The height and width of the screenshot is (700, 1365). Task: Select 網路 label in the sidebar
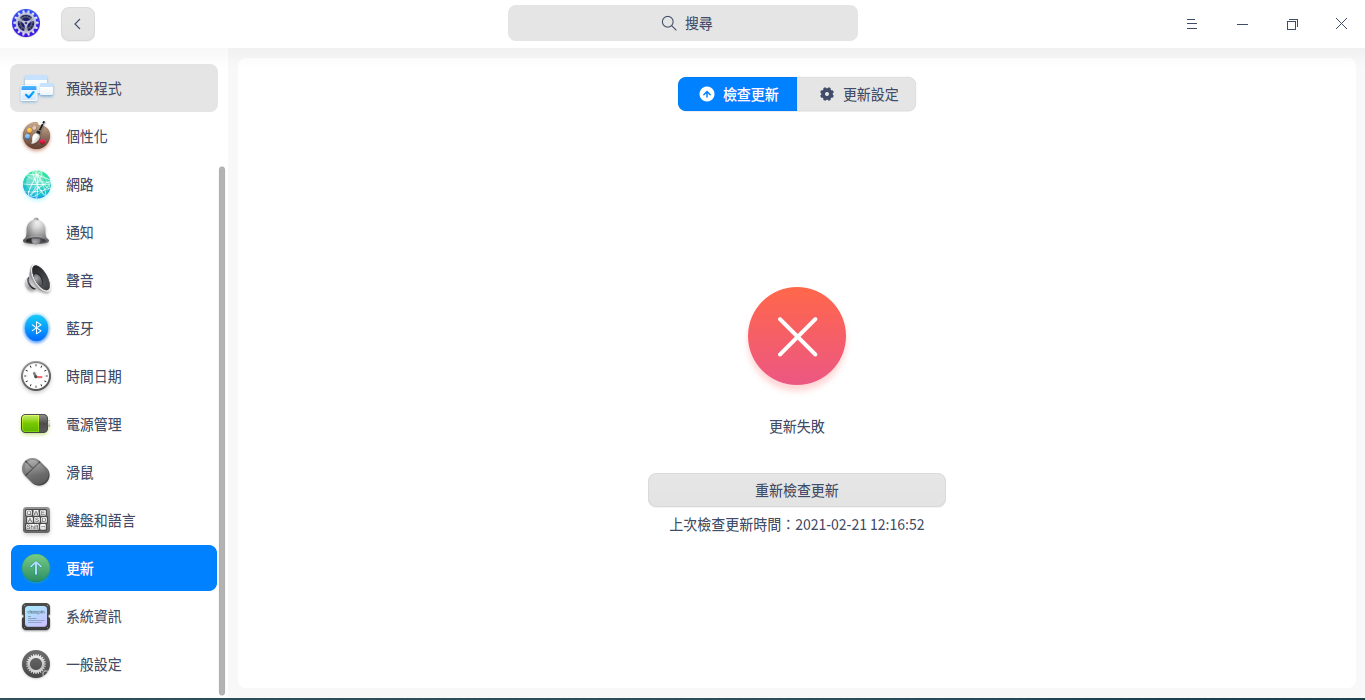point(80,185)
